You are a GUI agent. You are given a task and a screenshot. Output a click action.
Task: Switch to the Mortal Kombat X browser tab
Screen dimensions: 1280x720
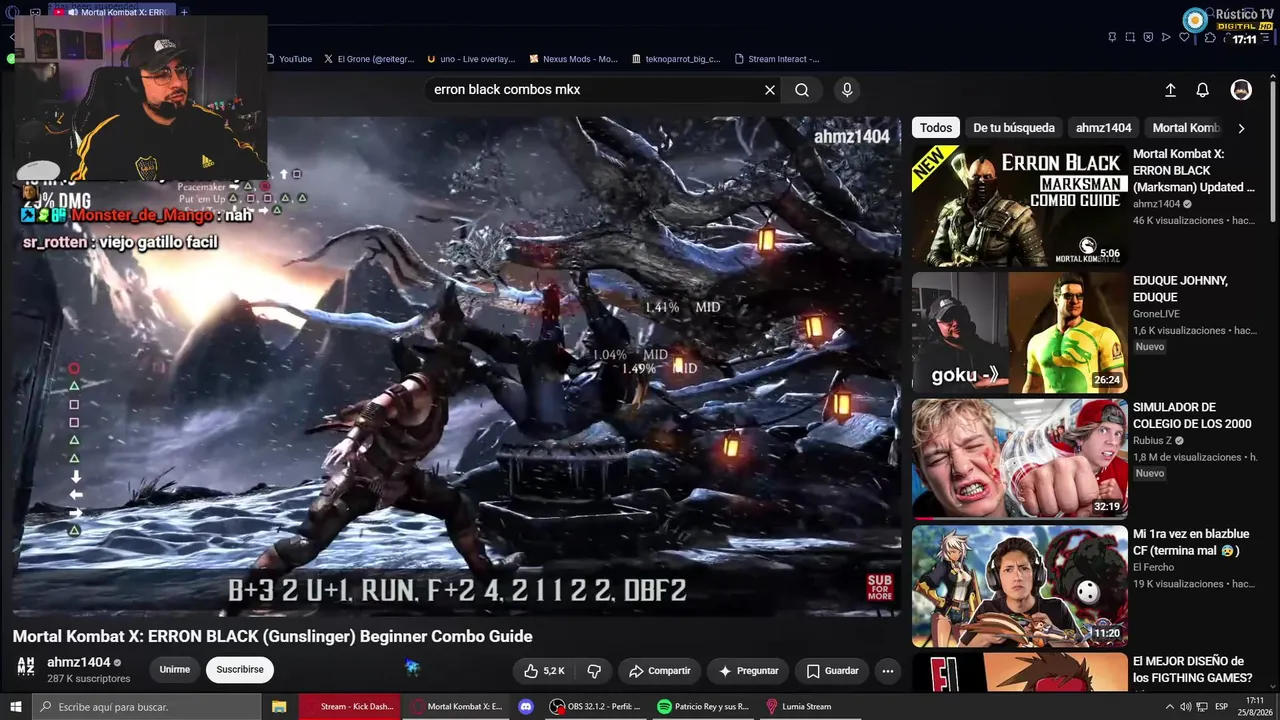pyautogui.click(x=113, y=12)
